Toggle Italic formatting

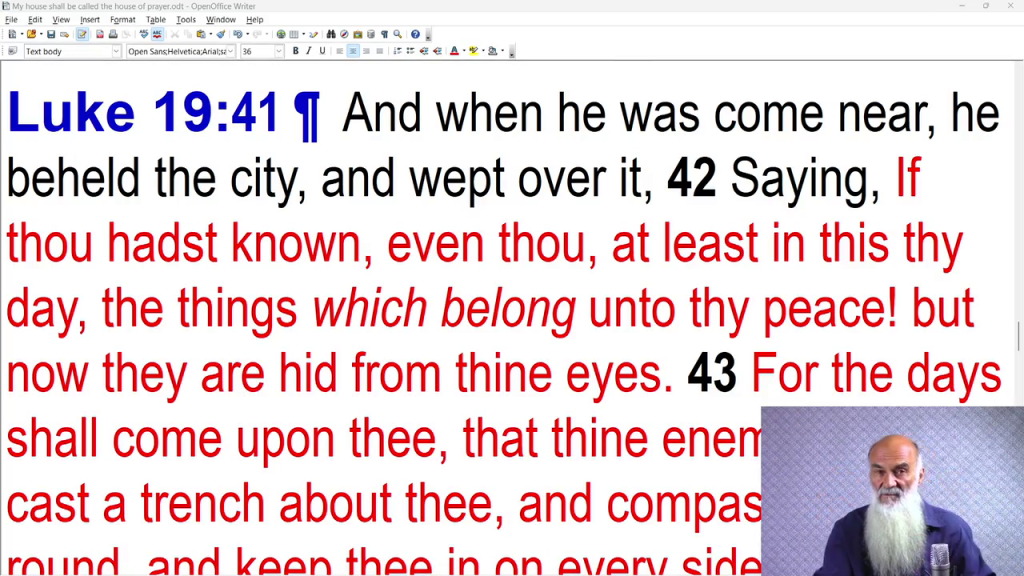click(x=309, y=51)
